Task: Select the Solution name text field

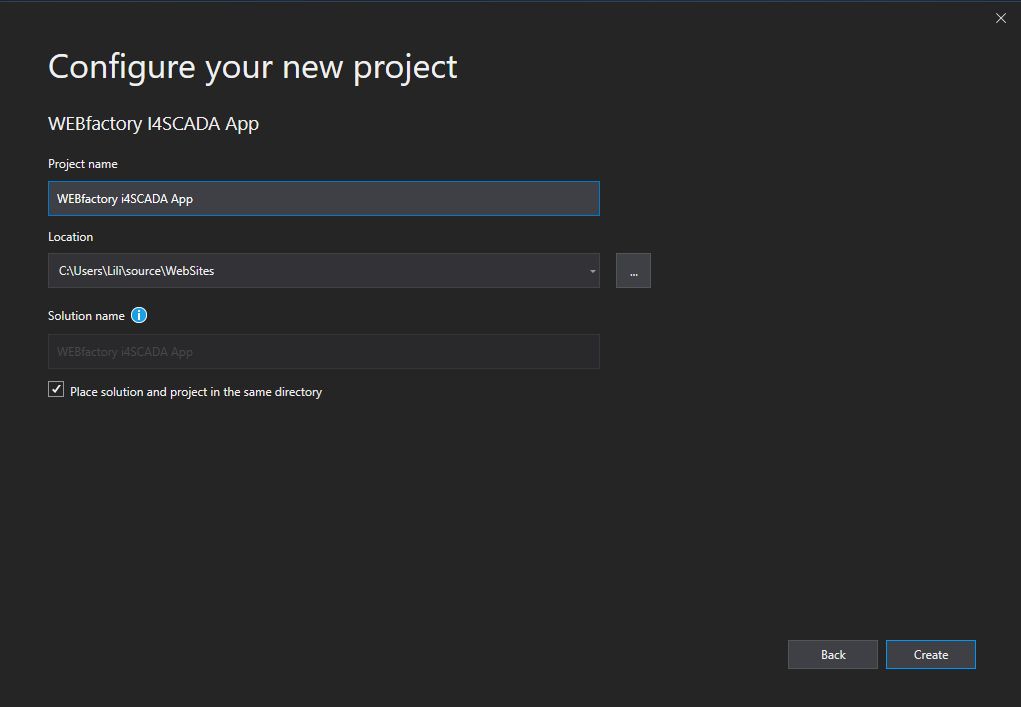Action: (x=323, y=351)
